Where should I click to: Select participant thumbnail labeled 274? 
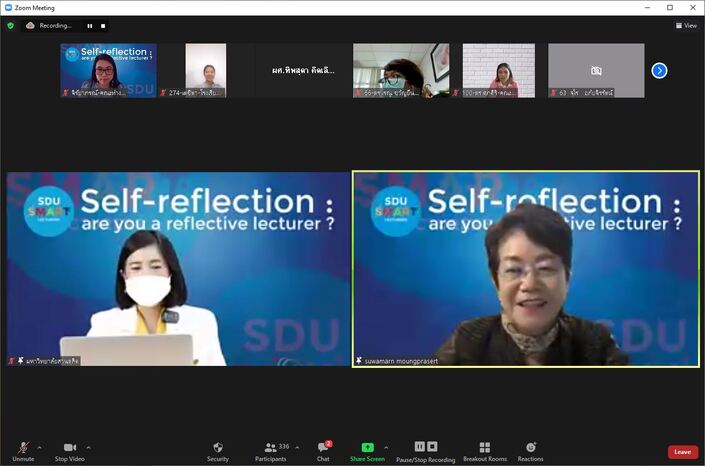coord(206,71)
